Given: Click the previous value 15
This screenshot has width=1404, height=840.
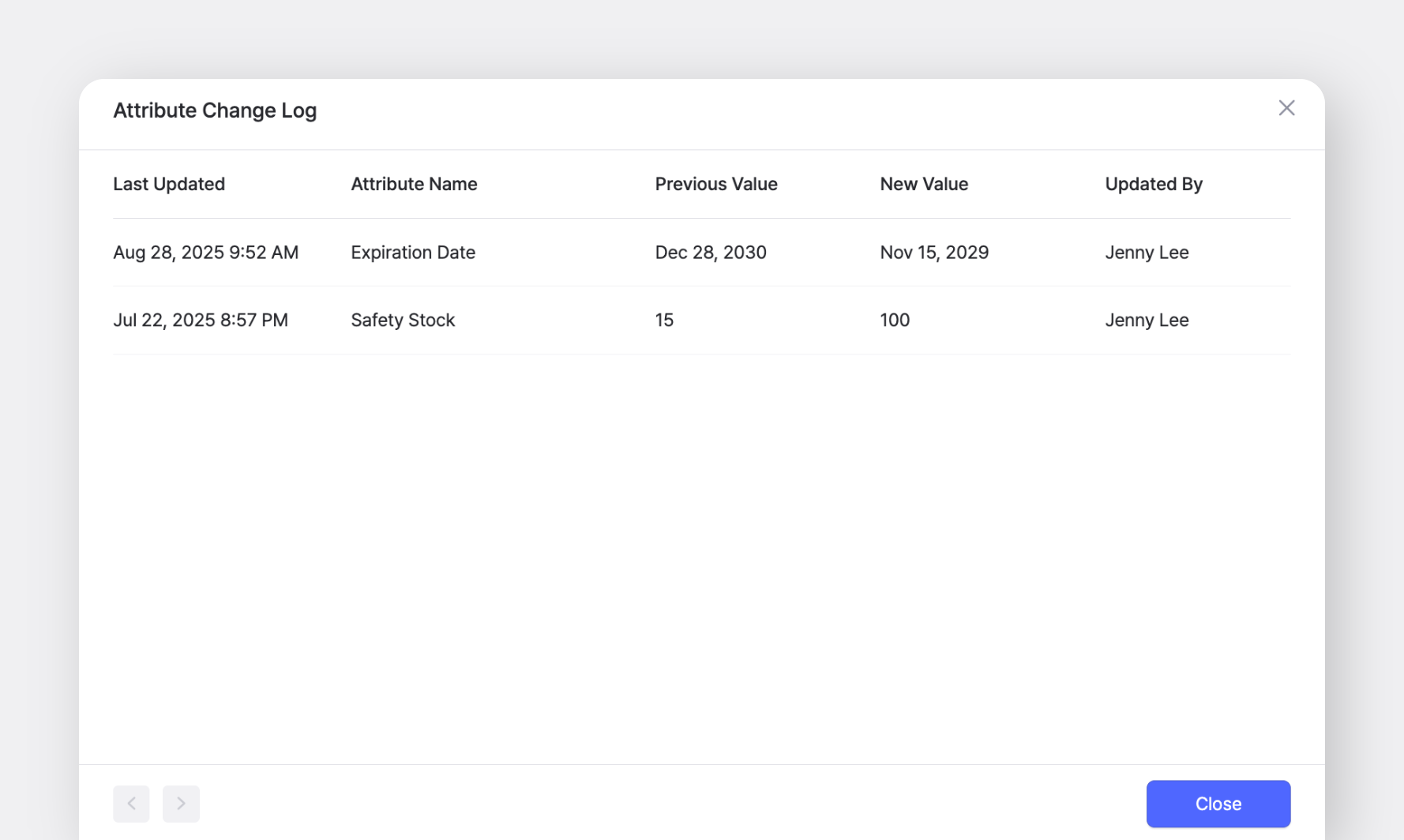Looking at the screenshot, I should tap(664, 320).
